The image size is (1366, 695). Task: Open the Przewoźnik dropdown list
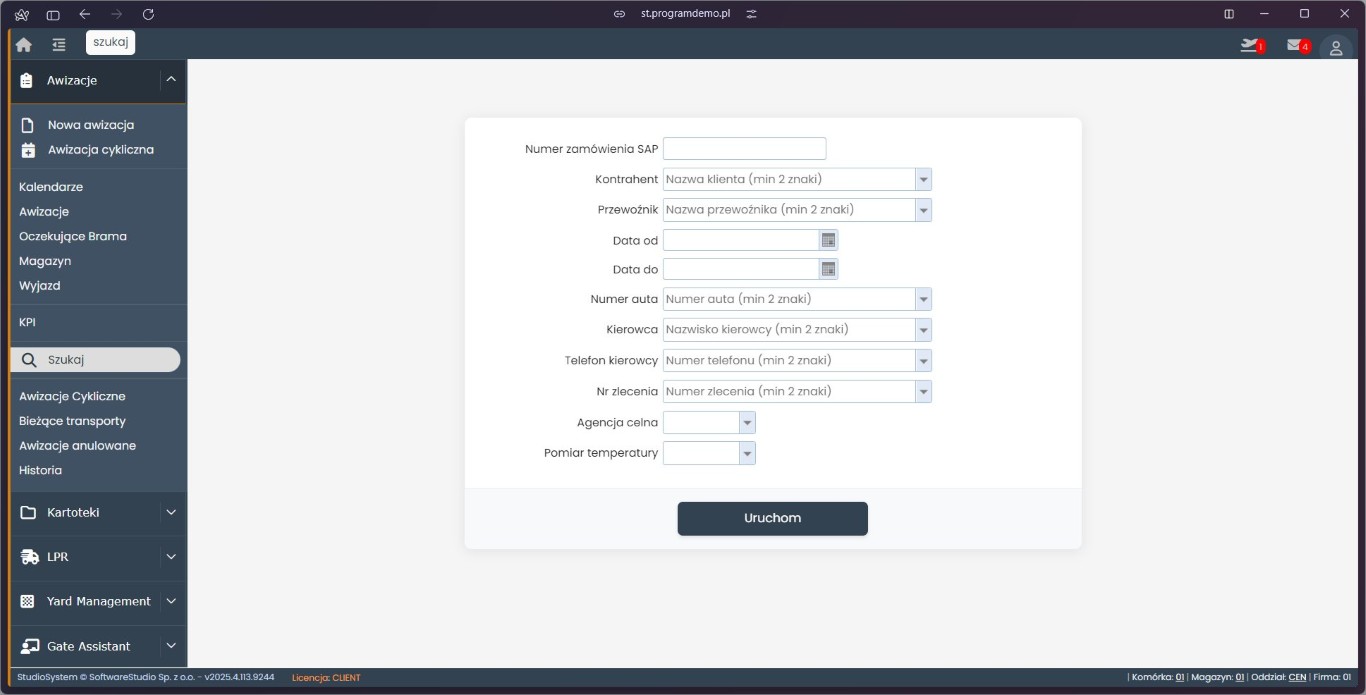click(923, 210)
